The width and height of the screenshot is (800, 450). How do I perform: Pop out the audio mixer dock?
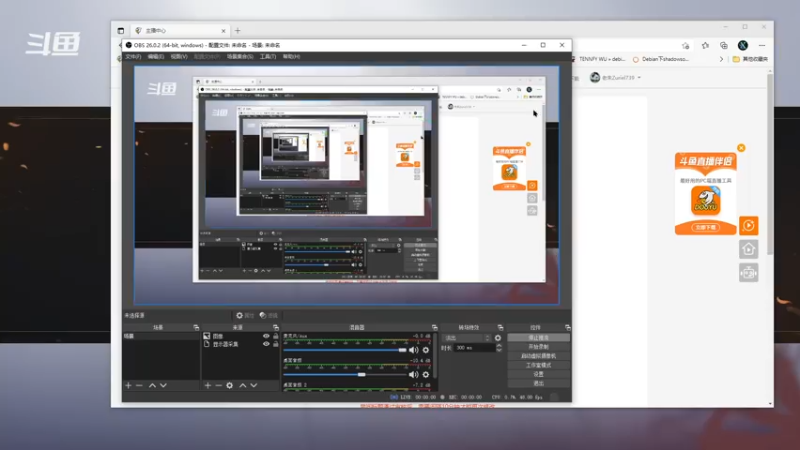click(x=434, y=328)
